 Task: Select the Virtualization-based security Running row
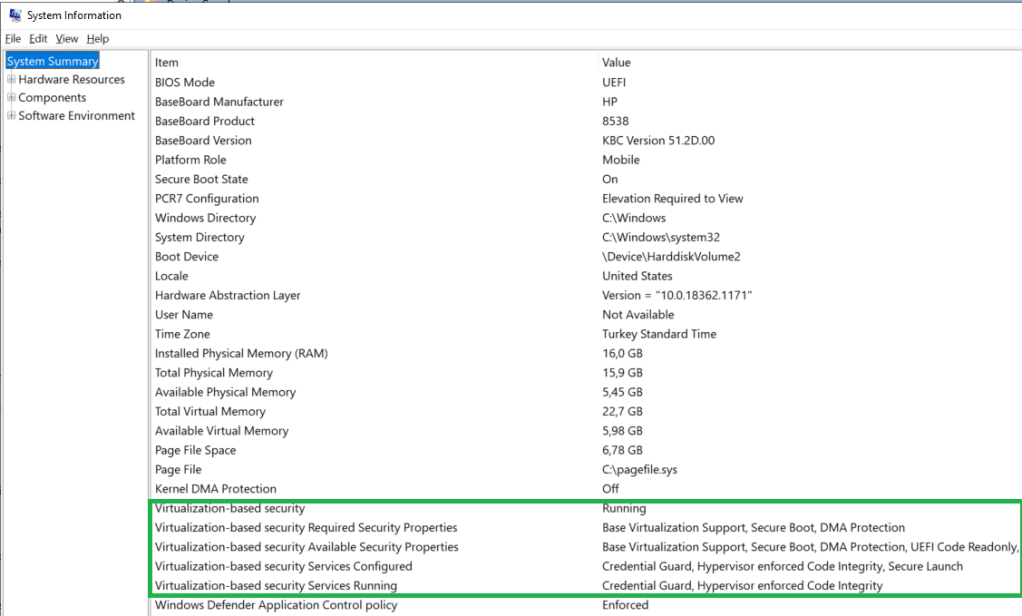click(x=230, y=509)
